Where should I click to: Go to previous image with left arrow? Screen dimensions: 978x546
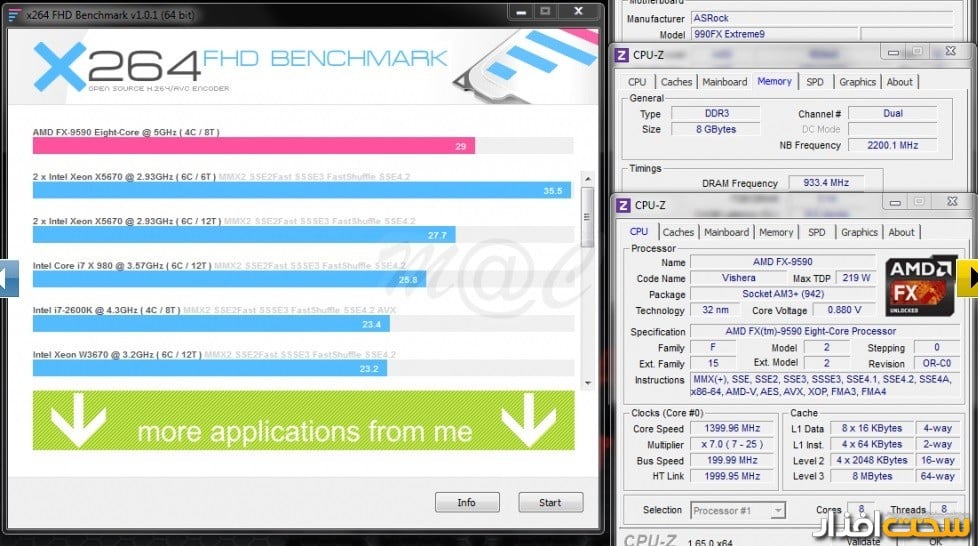(x=9, y=278)
